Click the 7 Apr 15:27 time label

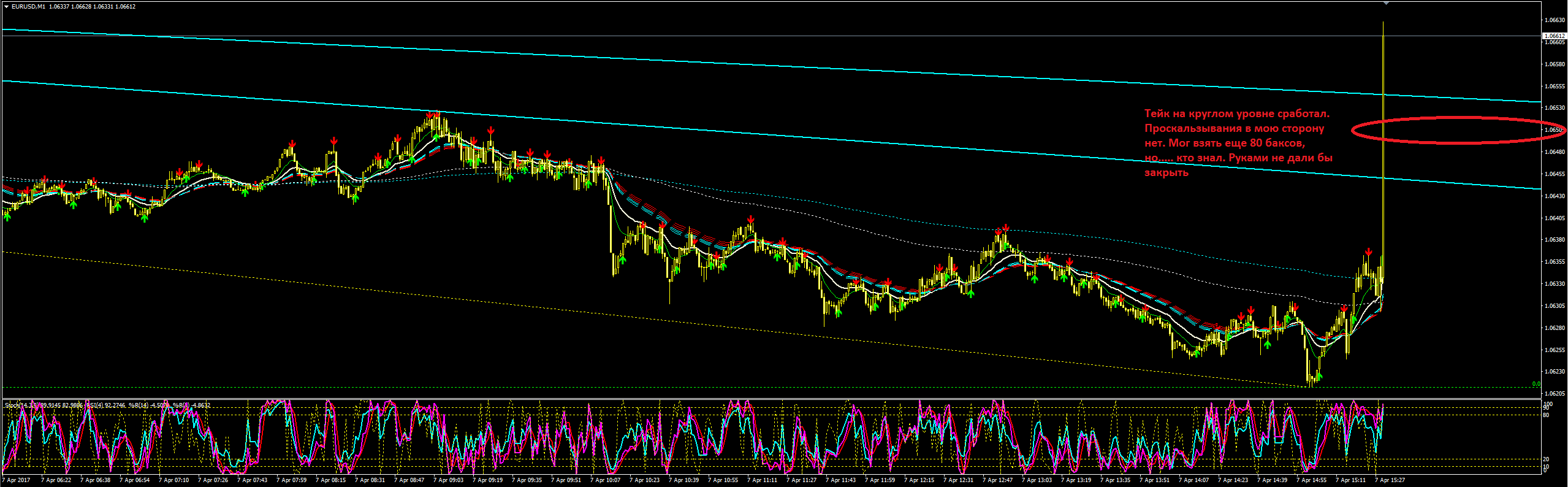[1390, 480]
